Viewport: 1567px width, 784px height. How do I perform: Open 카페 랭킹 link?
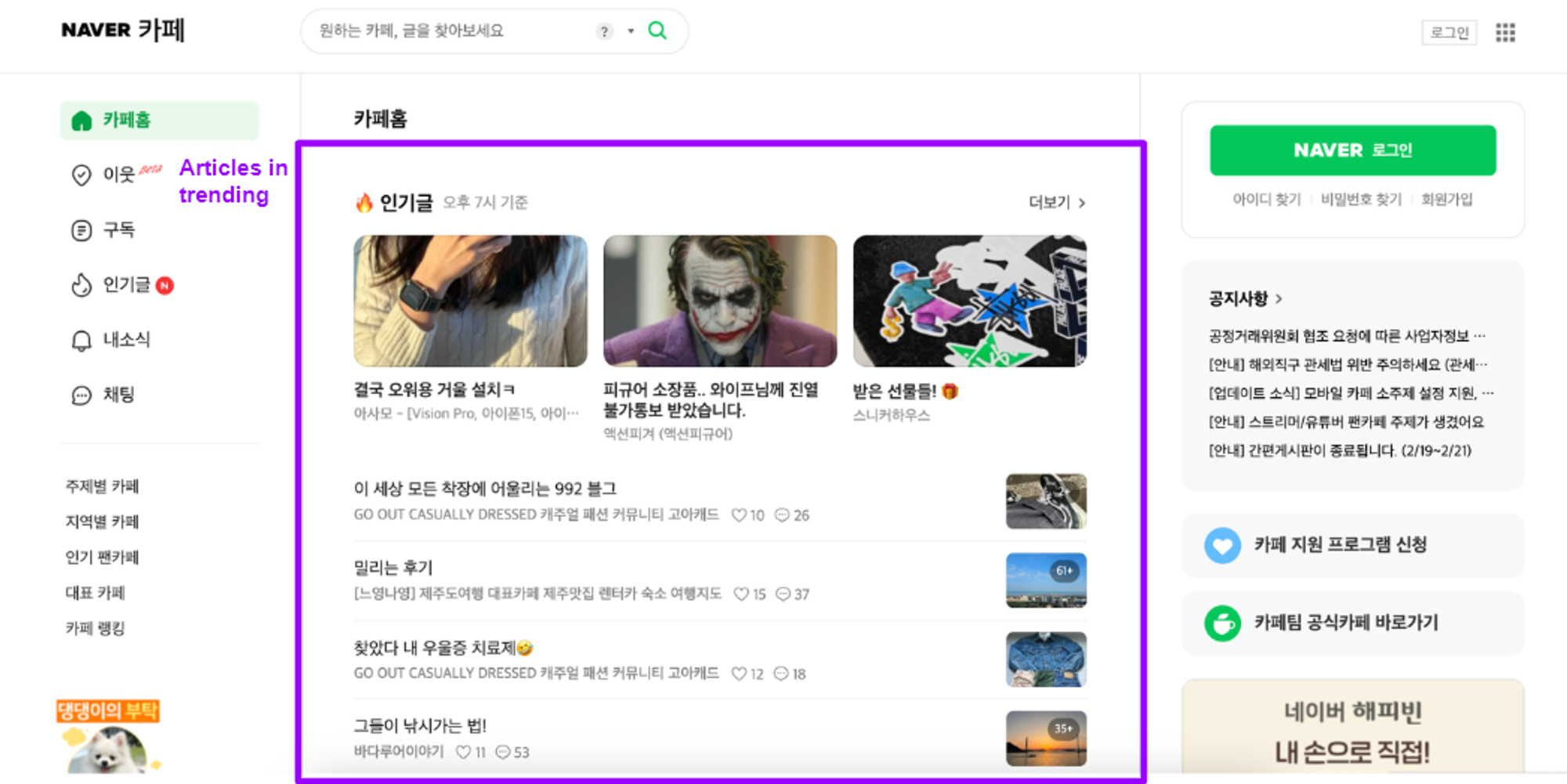pos(96,628)
